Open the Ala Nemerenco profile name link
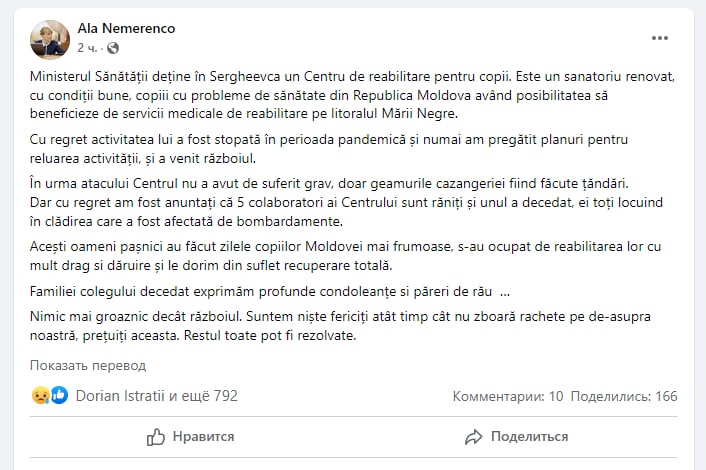The image size is (706, 470). [126, 28]
